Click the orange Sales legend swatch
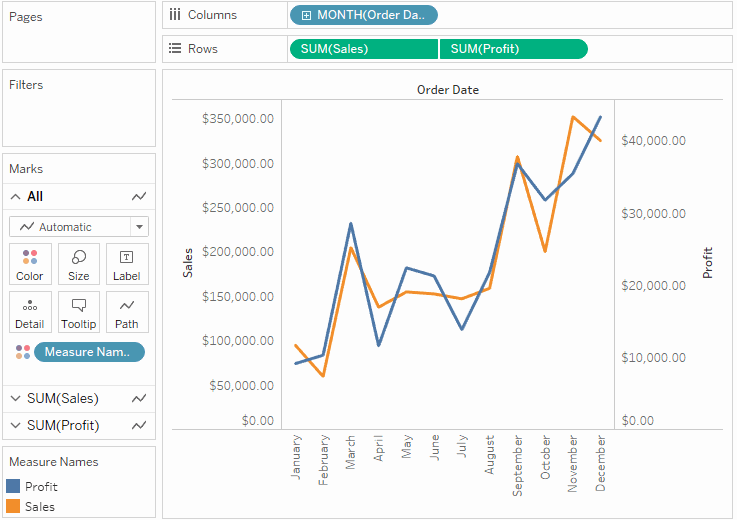The width and height of the screenshot is (737, 520). (x=13, y=506)
